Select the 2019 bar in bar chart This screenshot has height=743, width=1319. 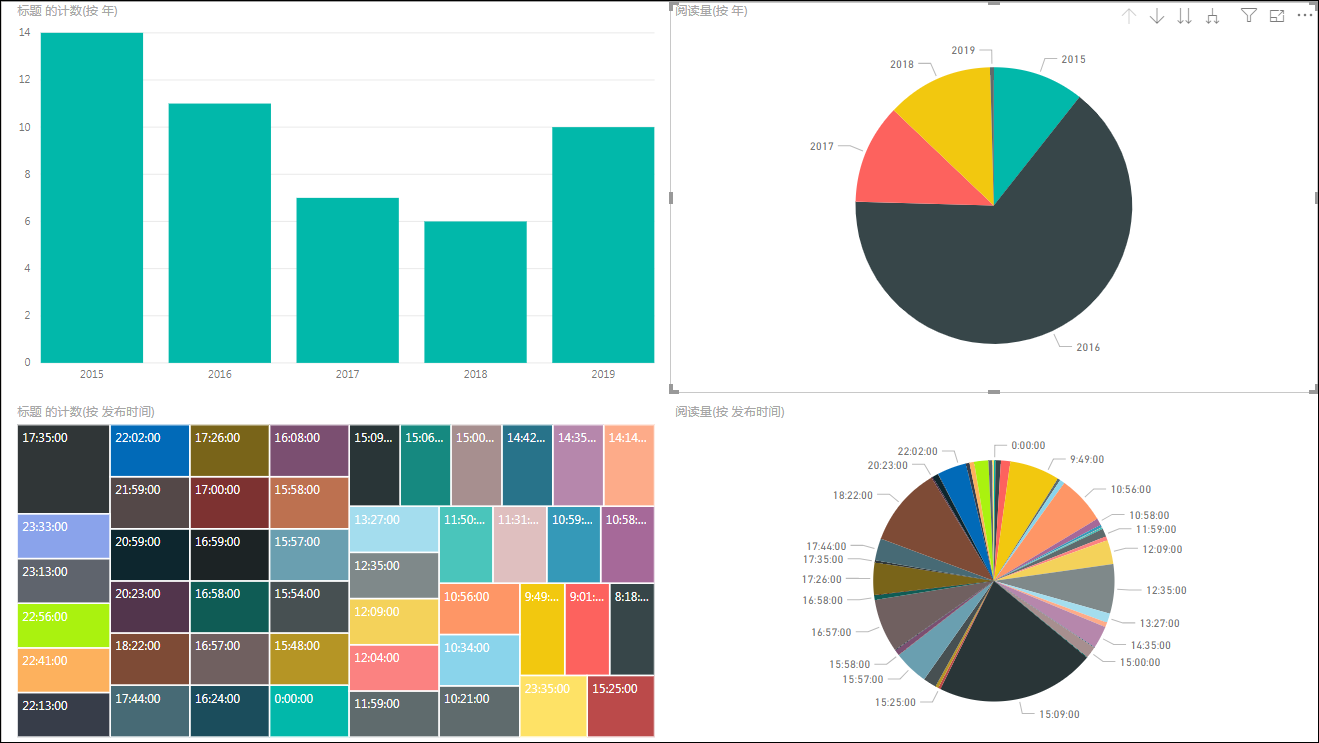coord(604,245)
